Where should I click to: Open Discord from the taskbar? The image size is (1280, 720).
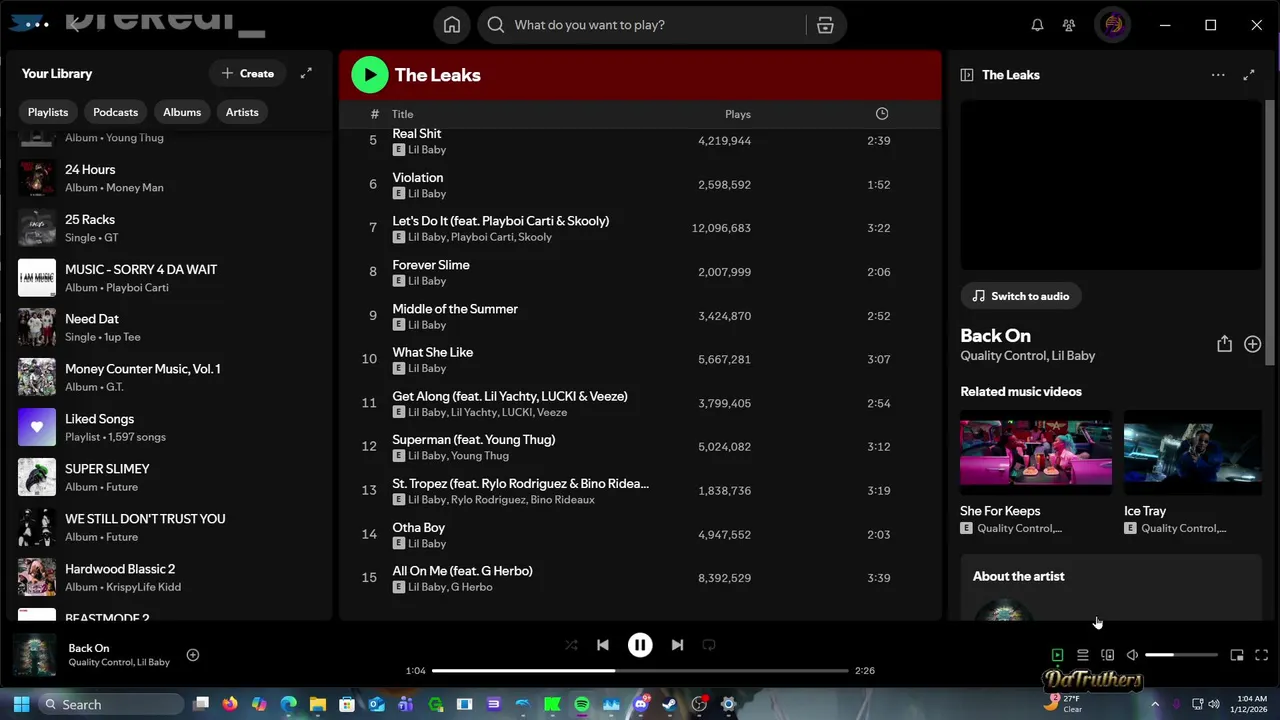pyautogui.click(x=640, y=704)
